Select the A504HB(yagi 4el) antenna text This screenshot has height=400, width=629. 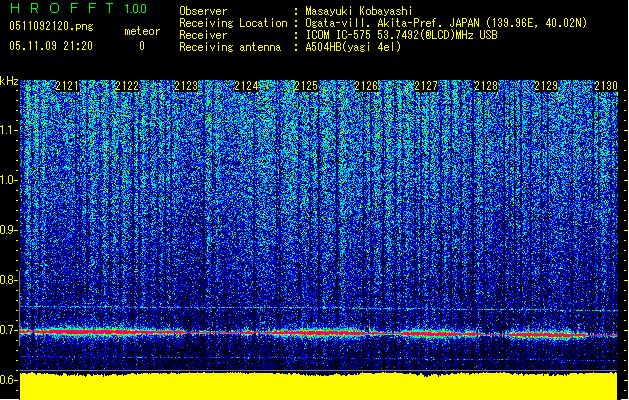coord(353,47)
